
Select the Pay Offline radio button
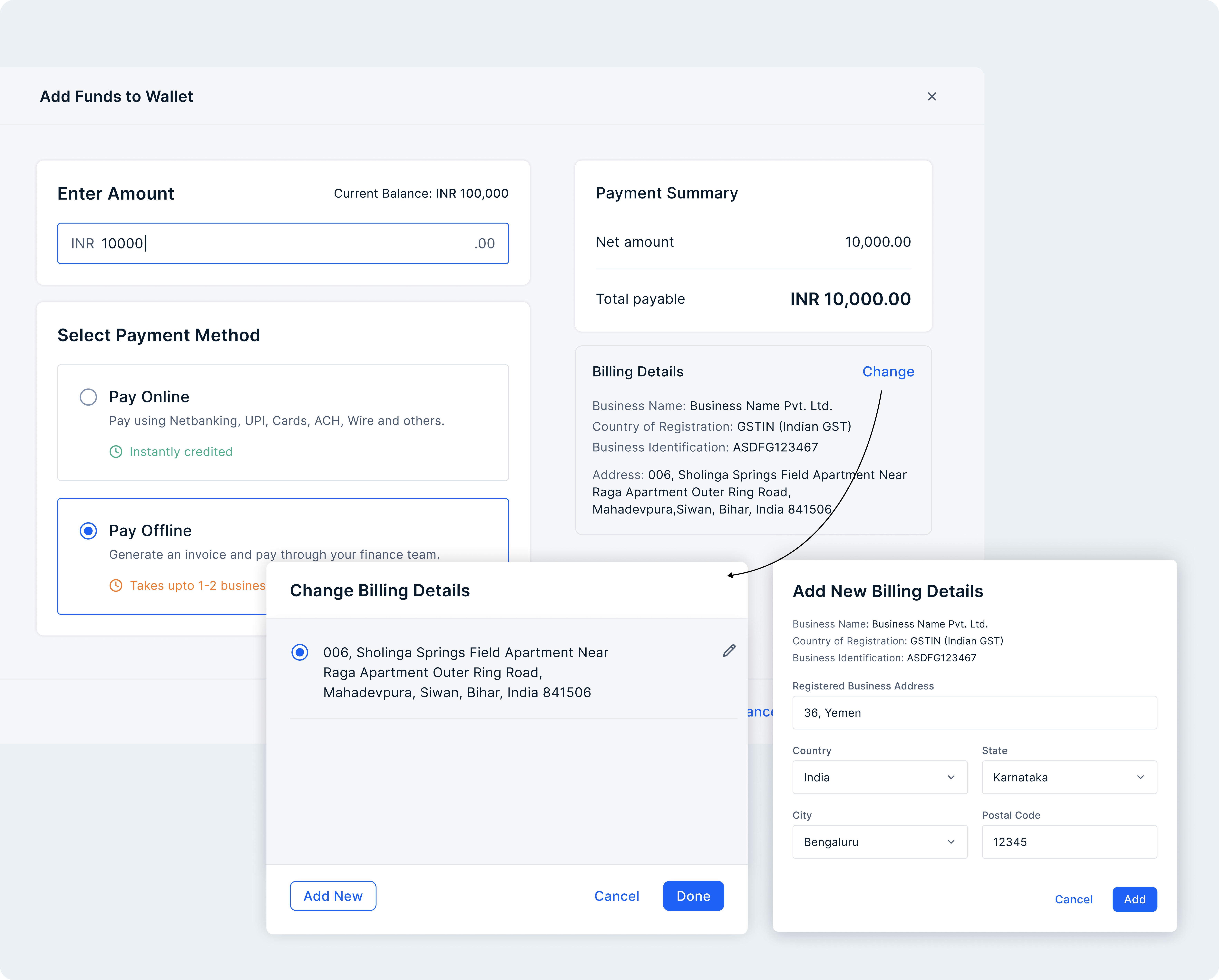[x=88, y=531]
